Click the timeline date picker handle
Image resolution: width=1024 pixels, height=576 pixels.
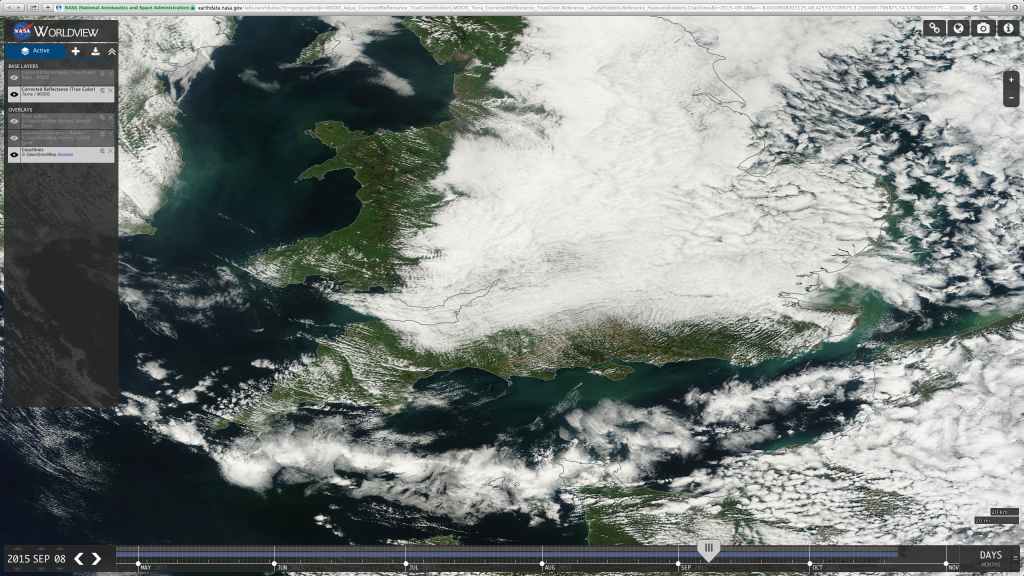[709, 549]
